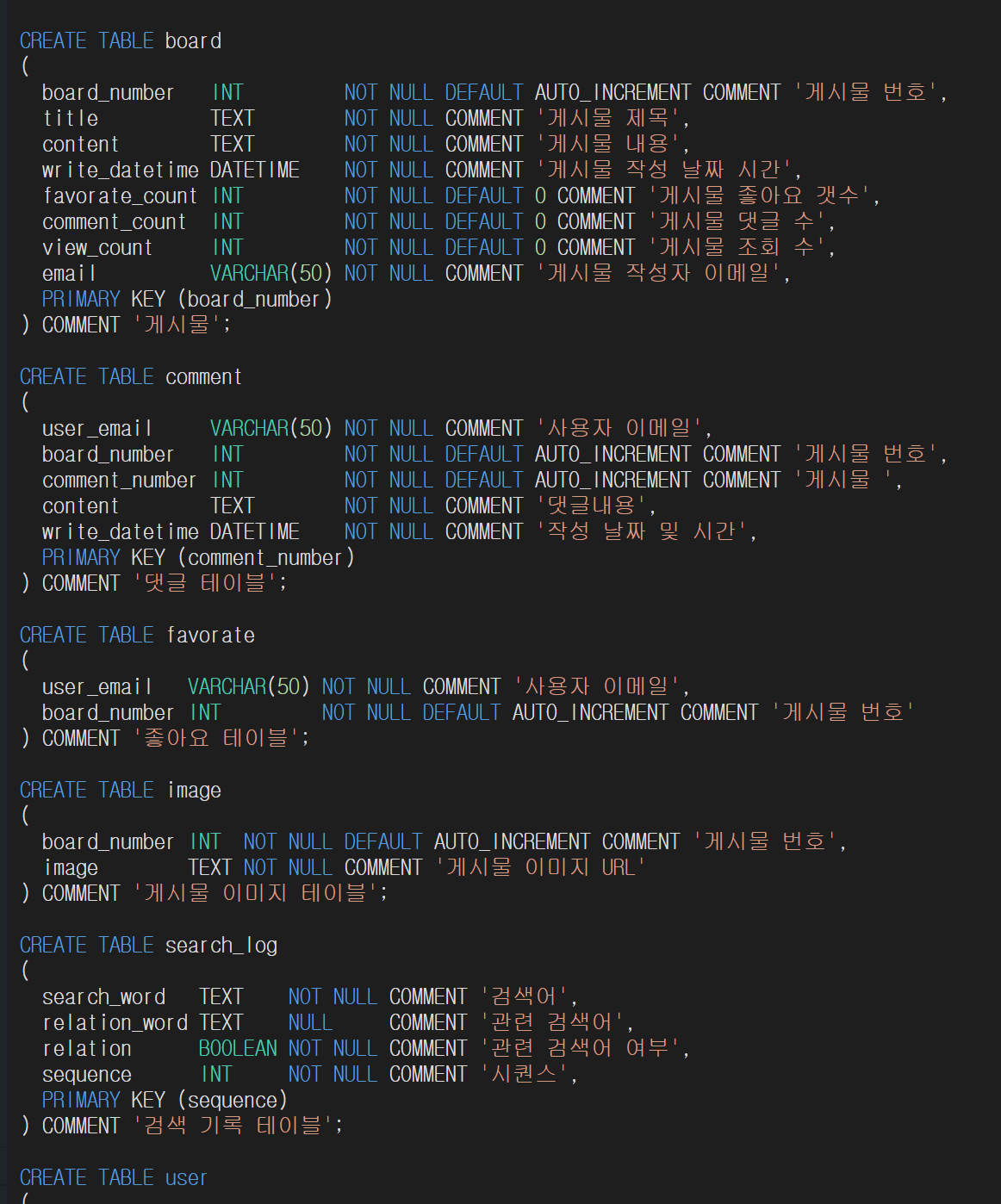Click table name 'favorate' after CREATE TABLE

[210, 635]
